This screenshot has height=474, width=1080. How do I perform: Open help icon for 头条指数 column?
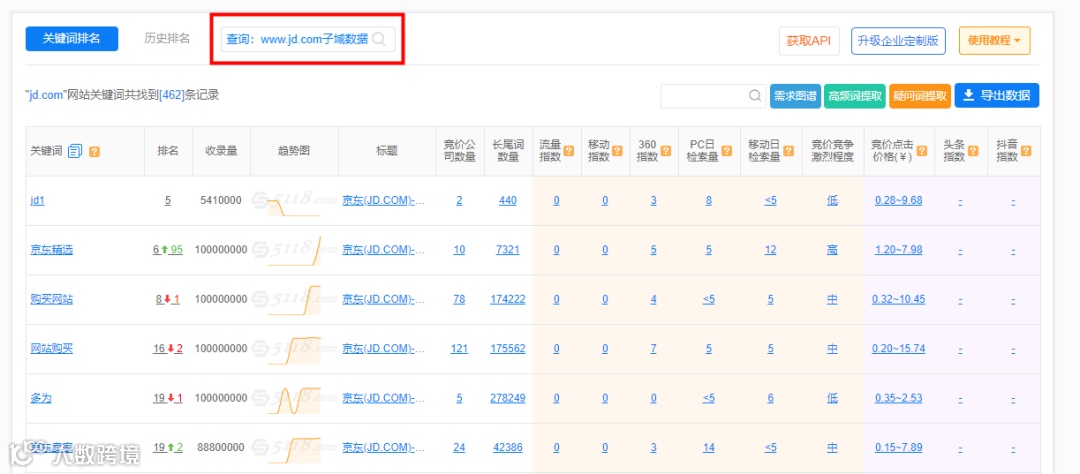975,151
